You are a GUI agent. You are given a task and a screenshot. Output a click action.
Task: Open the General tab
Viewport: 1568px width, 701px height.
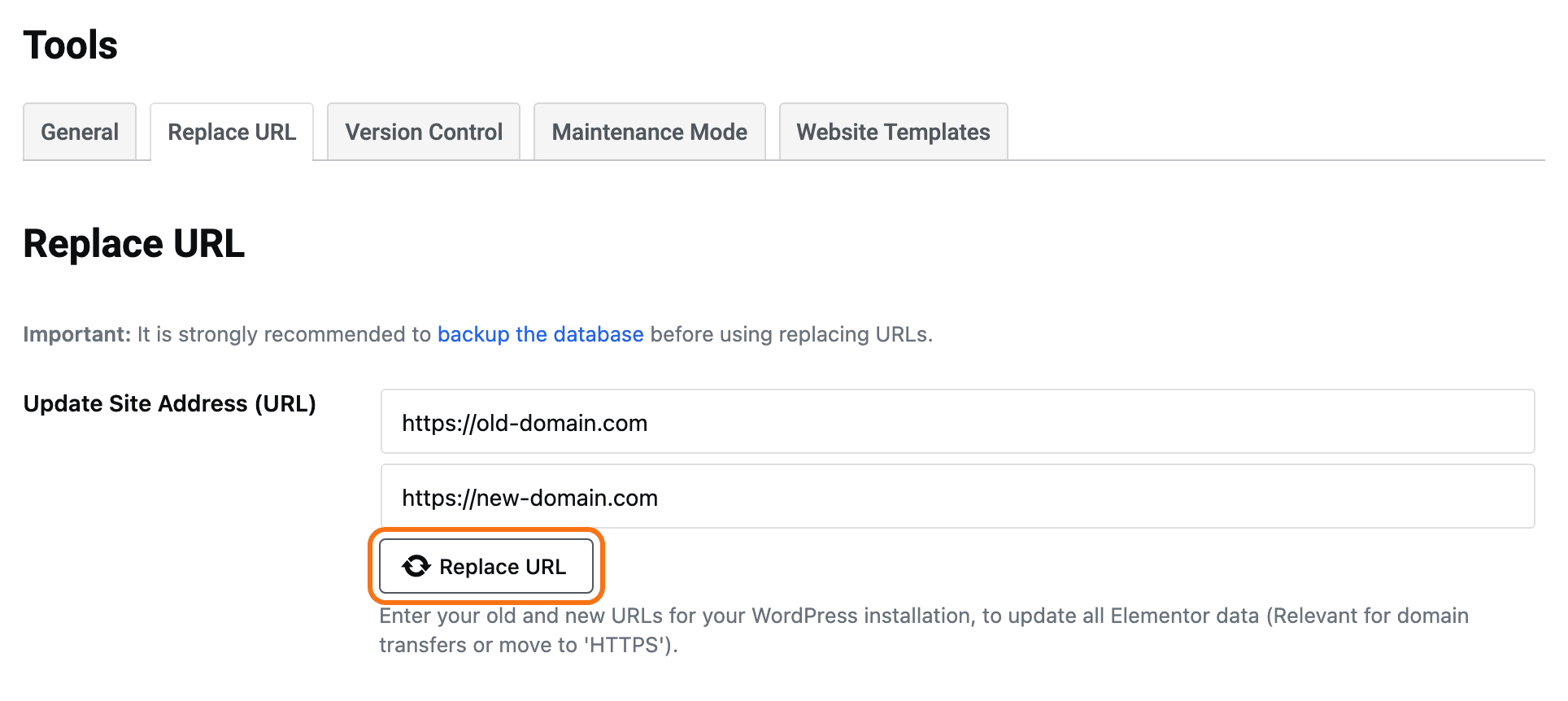pyautogui.click(x=80, y=132)
